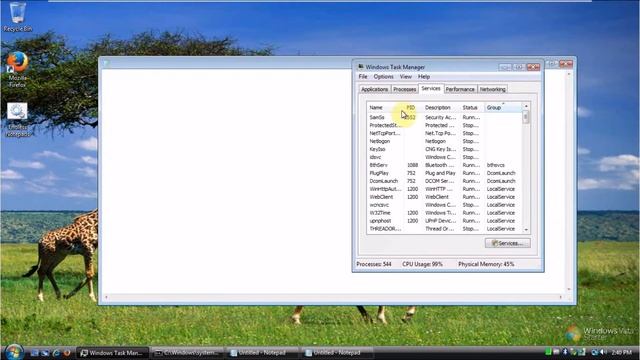The image size is (640, 360).
Task: Launch Firefox from the quick launch bar
Action: click(67, 353)
